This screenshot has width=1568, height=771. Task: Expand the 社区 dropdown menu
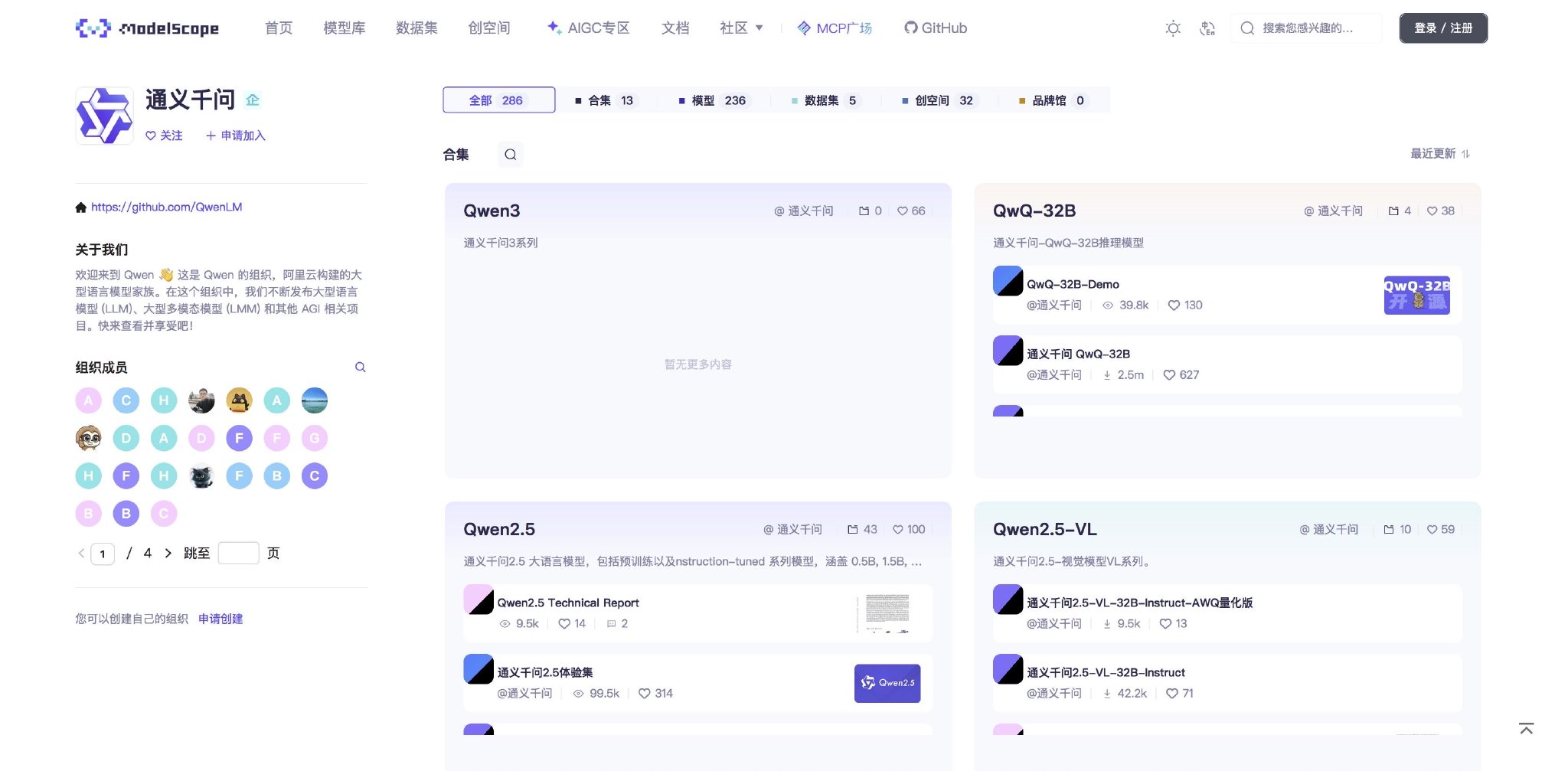click(741, 28)
